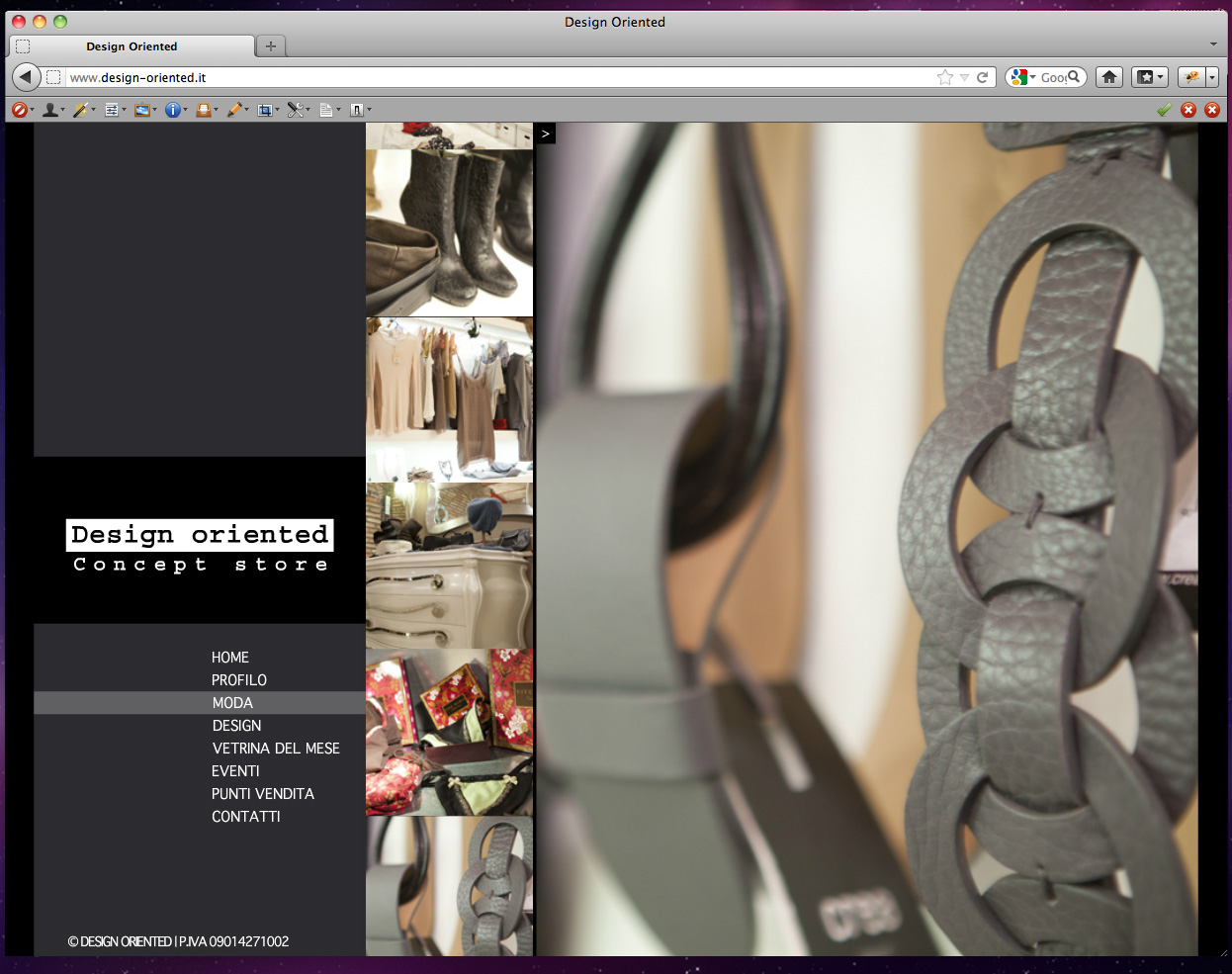
Task: Click the green checkmark render mode icon
Action: (1164, 110)
